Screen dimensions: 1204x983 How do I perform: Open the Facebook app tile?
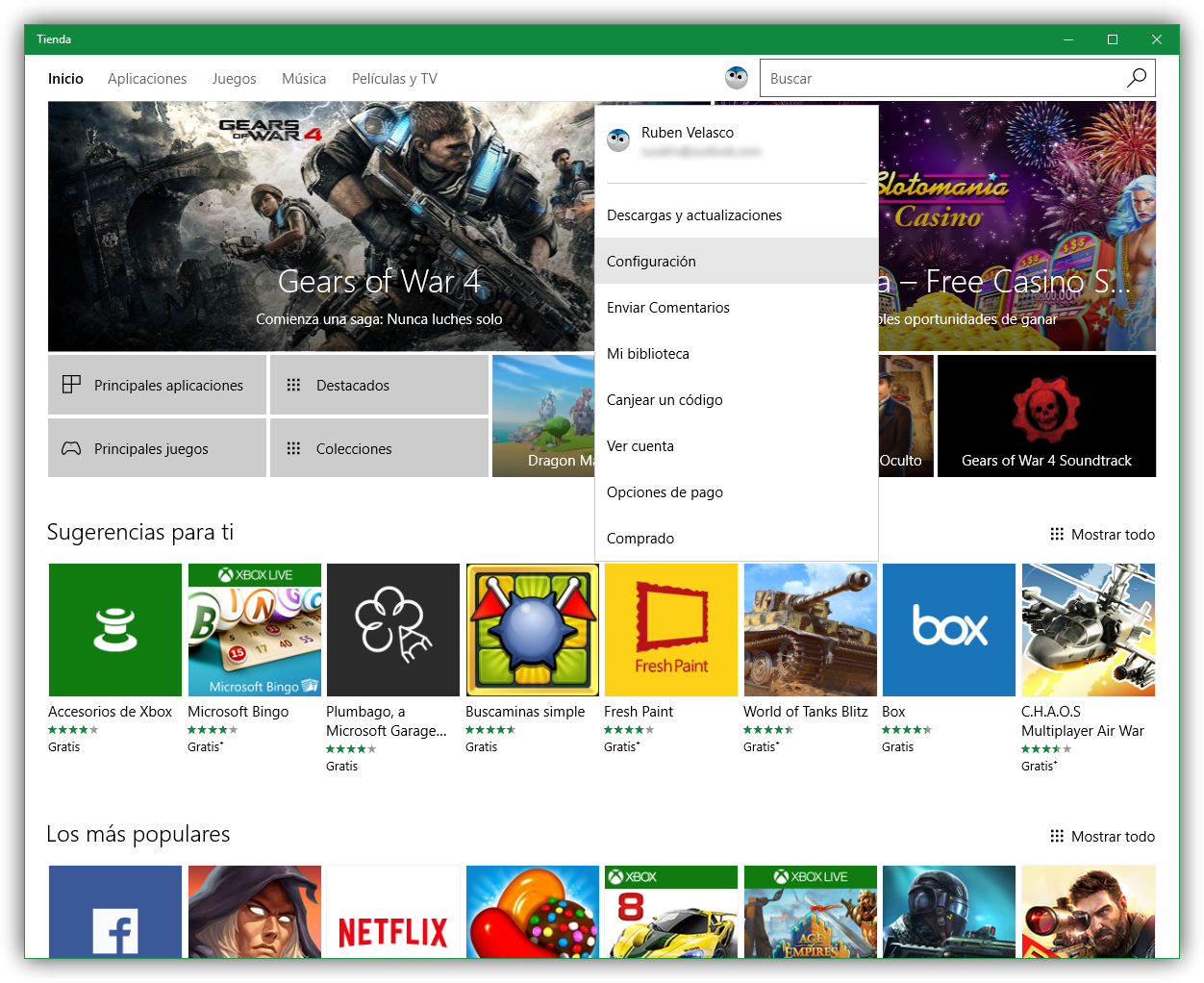click(x=115, y=912)
